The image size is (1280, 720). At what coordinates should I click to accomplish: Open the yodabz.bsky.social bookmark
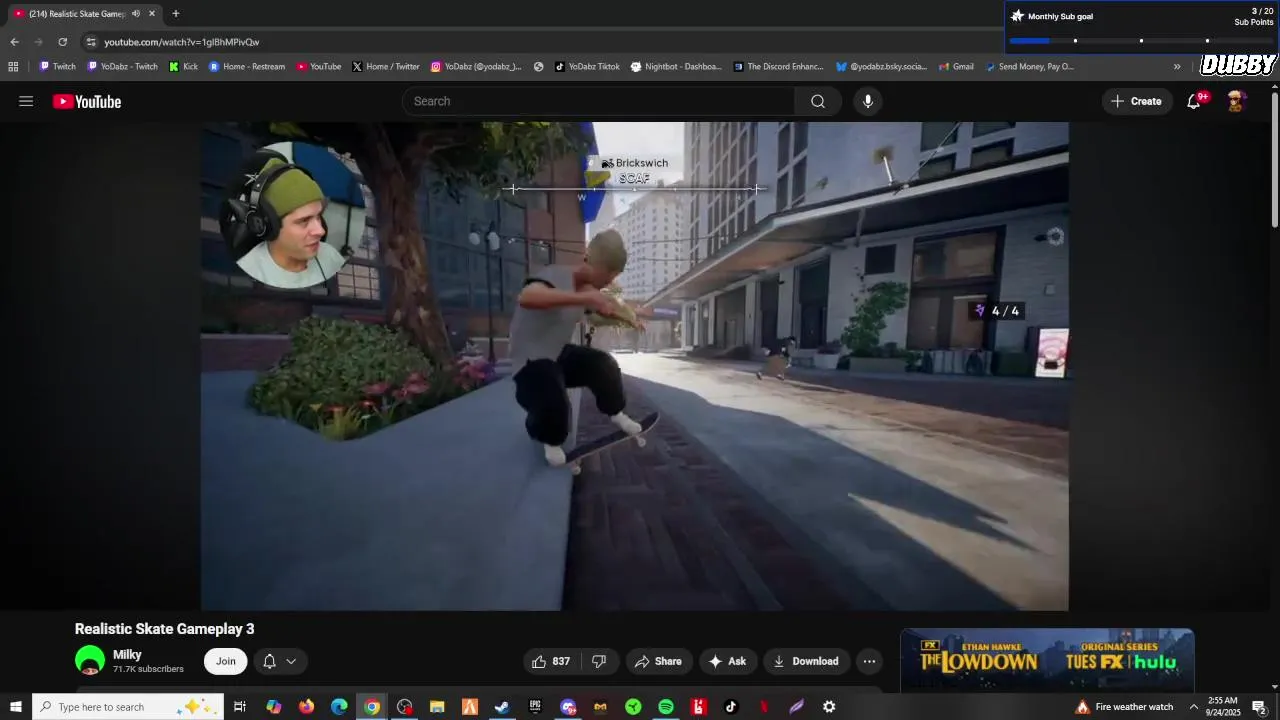click(x=882, y=67)
